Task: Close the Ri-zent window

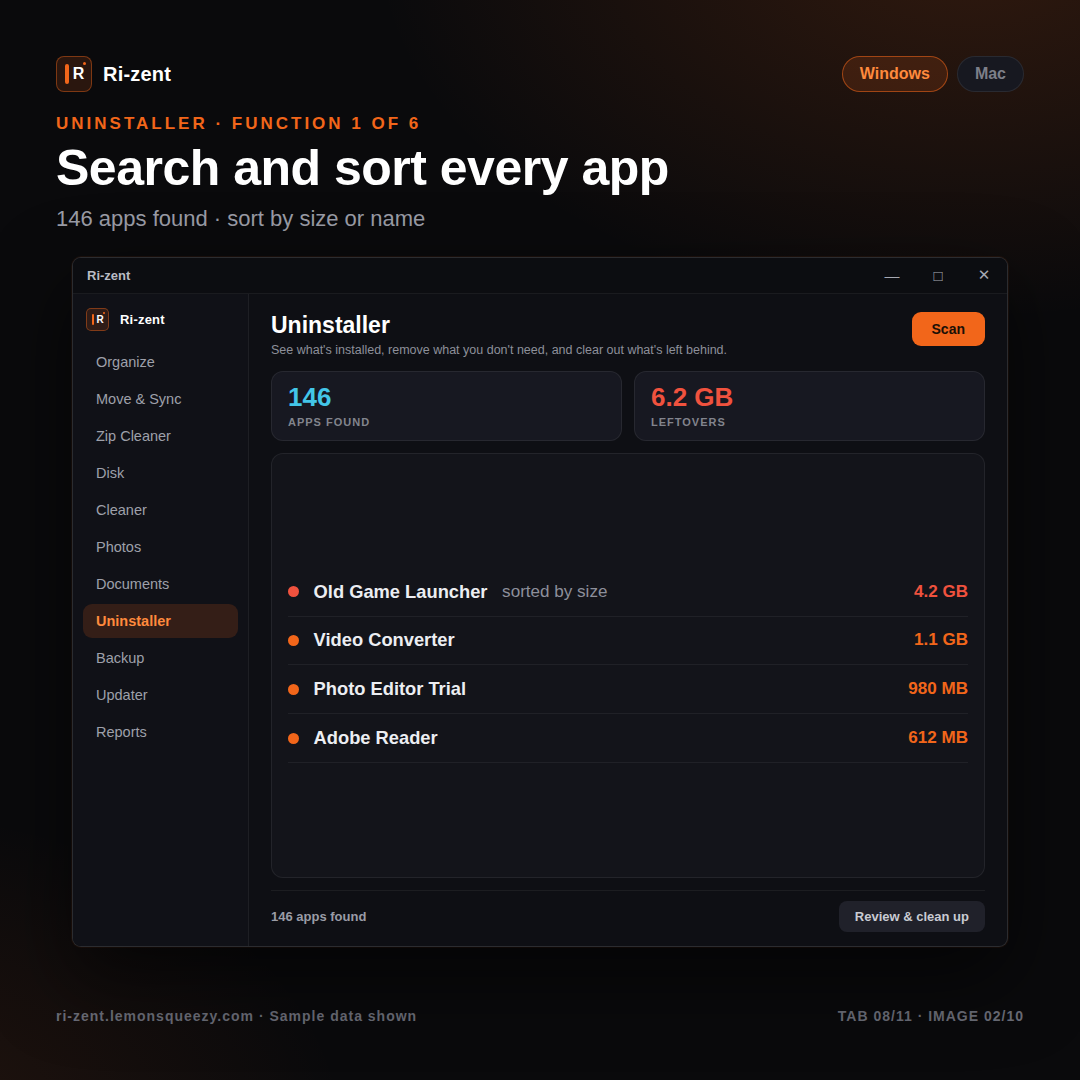Action: click(x=984, y=276)
